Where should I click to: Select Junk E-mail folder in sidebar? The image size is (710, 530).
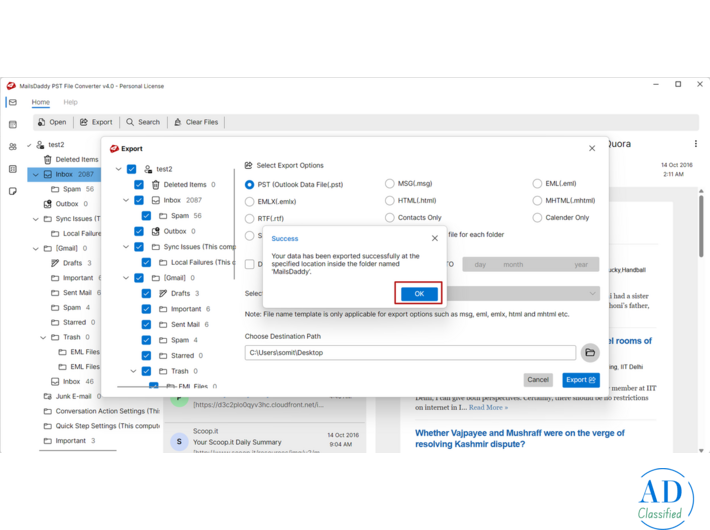tap(72, 396)
